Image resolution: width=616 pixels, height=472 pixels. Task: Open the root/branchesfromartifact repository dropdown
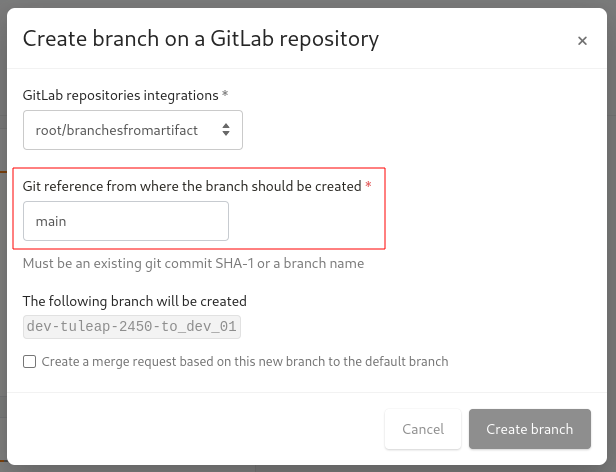click(x=133, y=130)
